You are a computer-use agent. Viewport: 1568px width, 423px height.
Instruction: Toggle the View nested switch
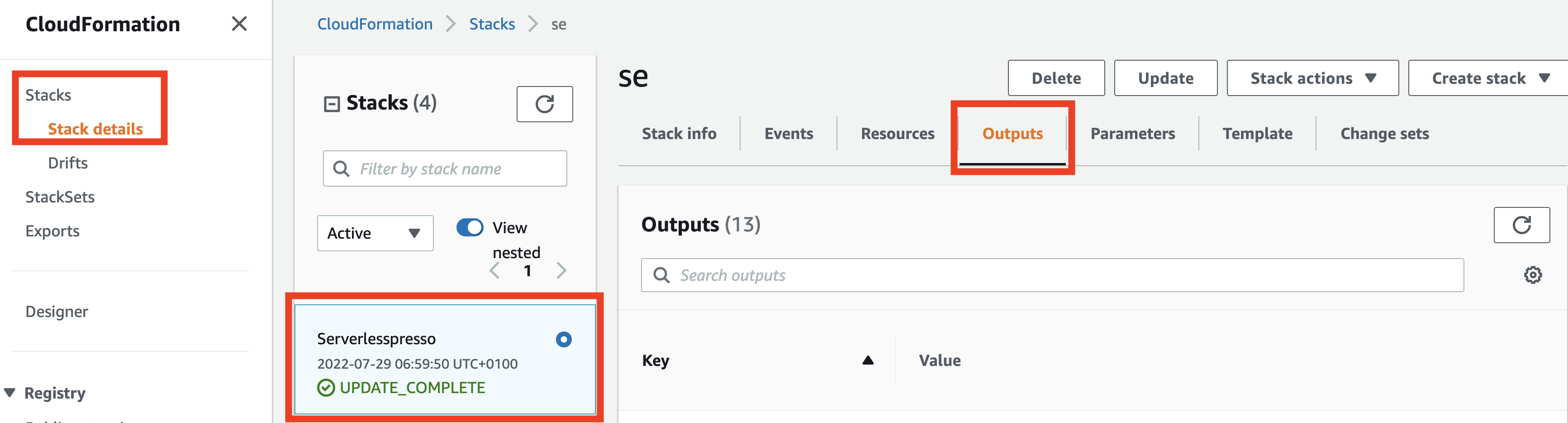tap(469, 227)
